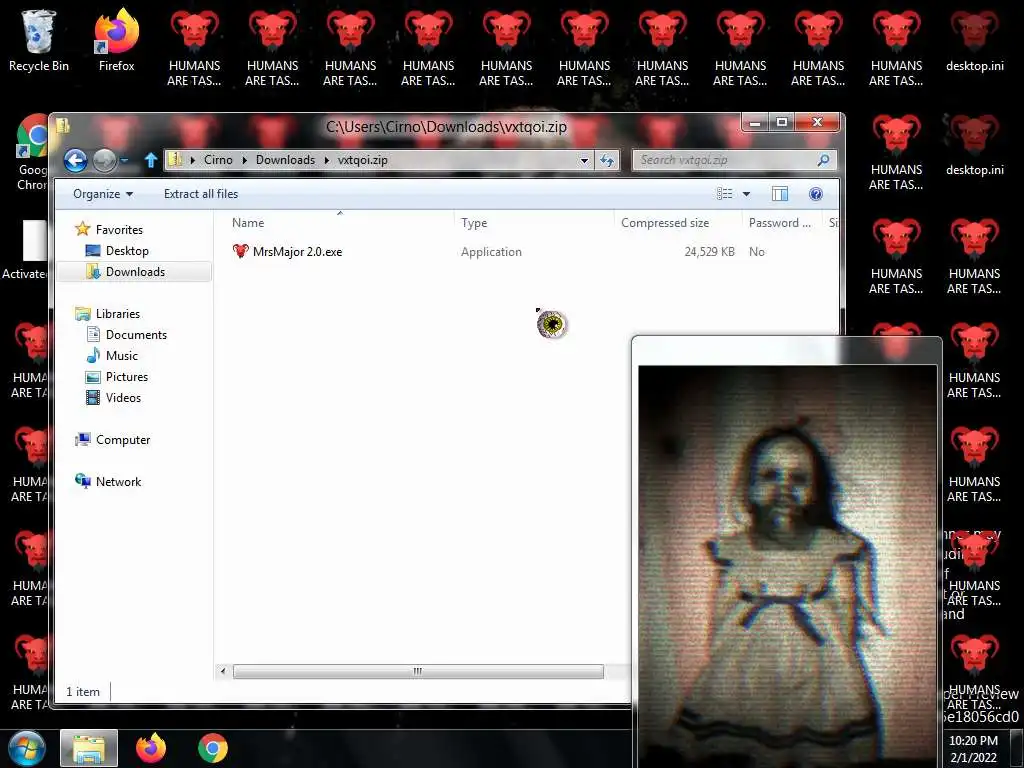Expand the Downloads breadcrumb arrow

(326, 160)
